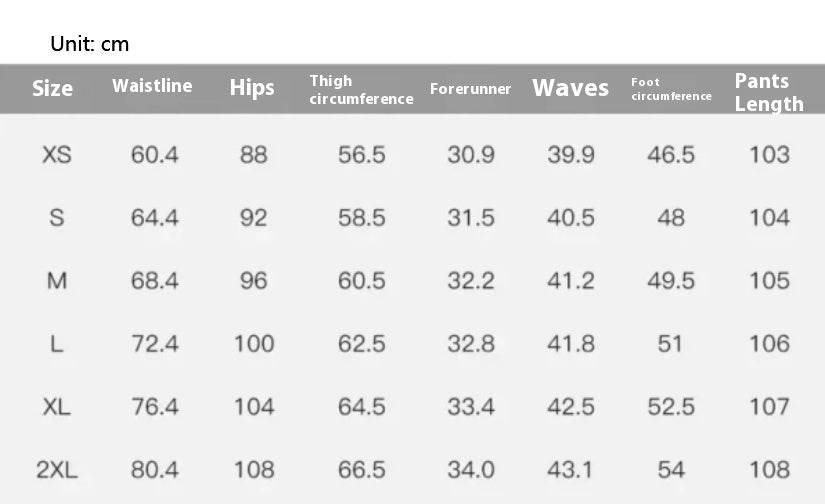Click the Hips column header
This screenshot has width=825, height=504.
coord(252,88)
